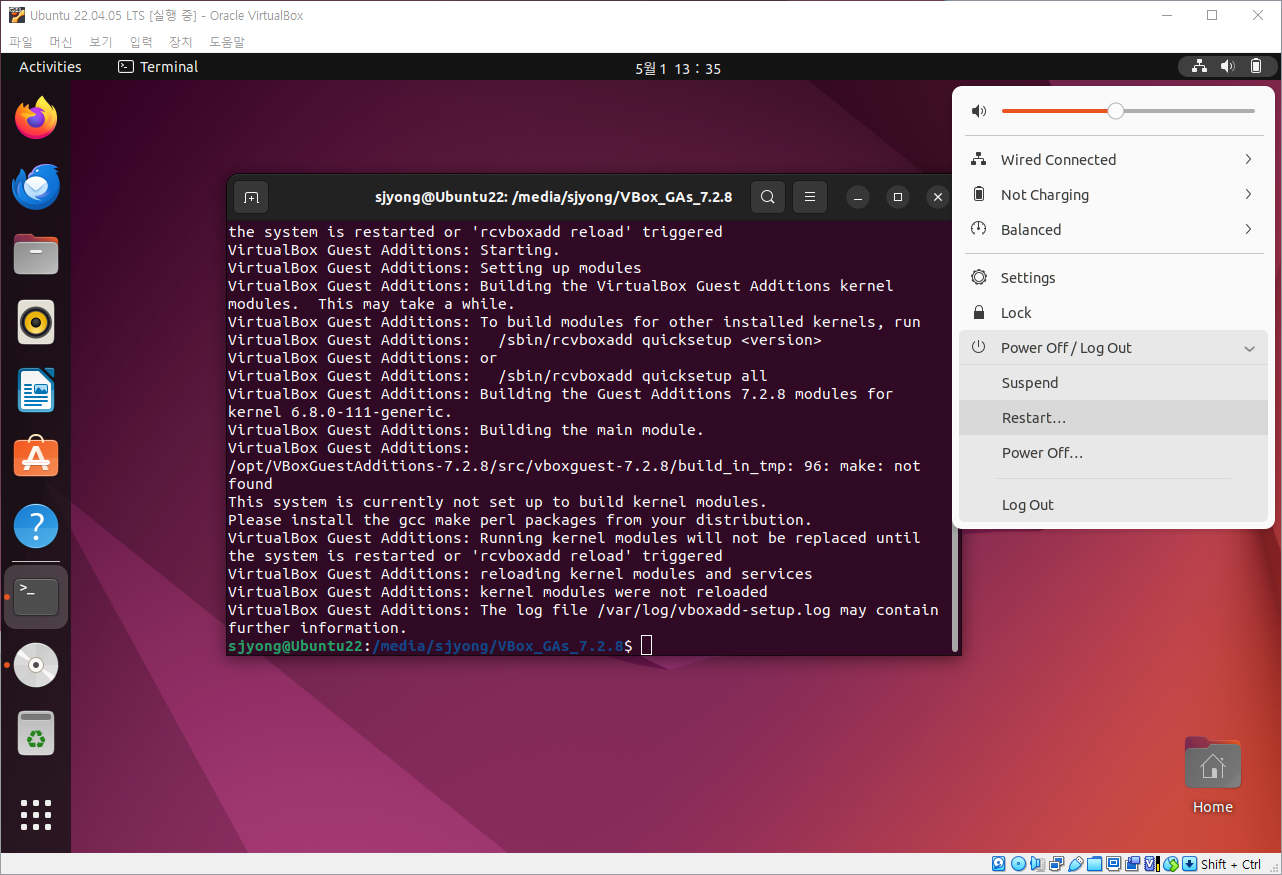Open the clock and calendar in top bar
The width and height of the screenshot is (1282, 875).
pos(678,68)
